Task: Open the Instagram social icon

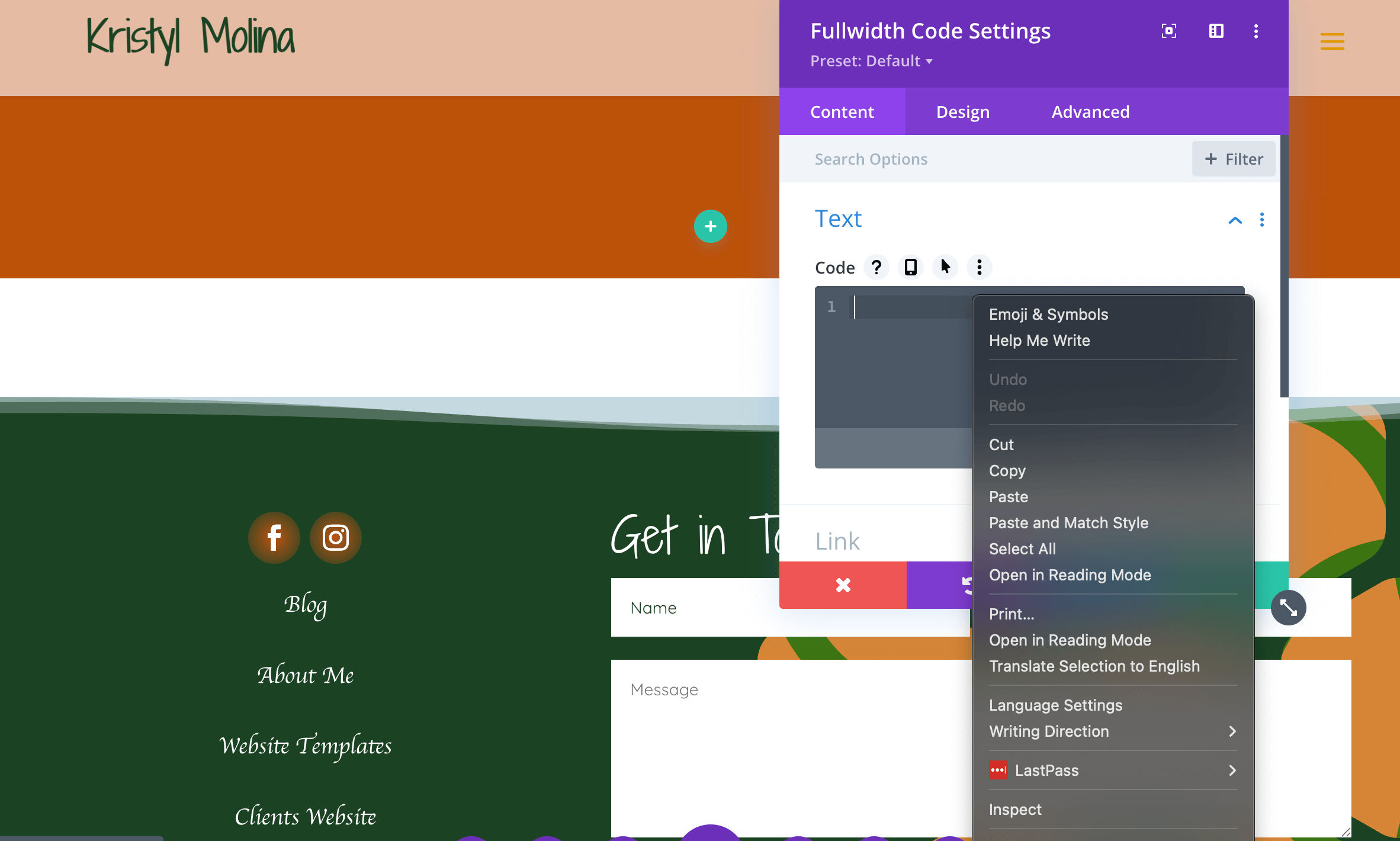Action: [x=336, y=538]
